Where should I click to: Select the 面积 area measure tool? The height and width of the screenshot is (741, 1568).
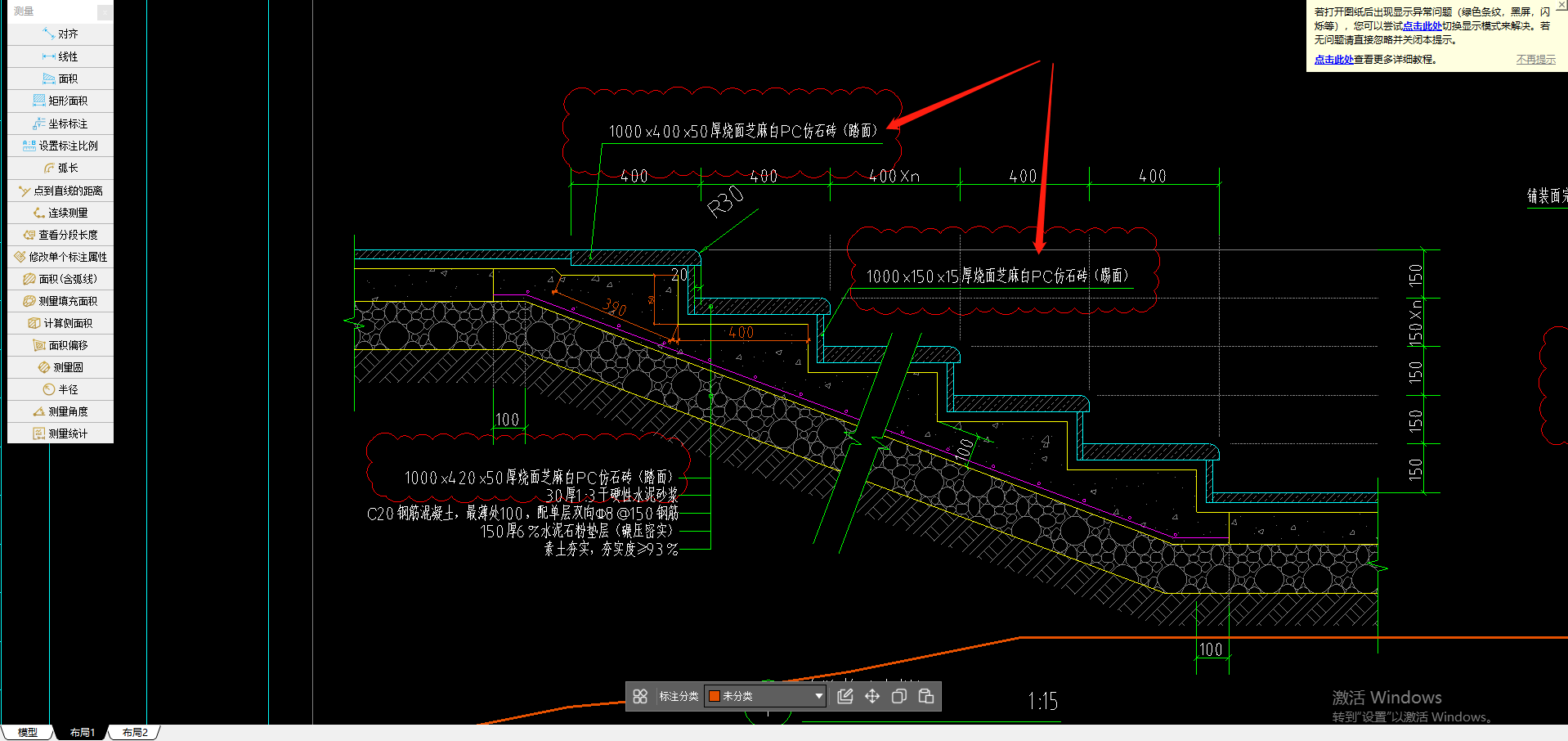click(60, 79)
